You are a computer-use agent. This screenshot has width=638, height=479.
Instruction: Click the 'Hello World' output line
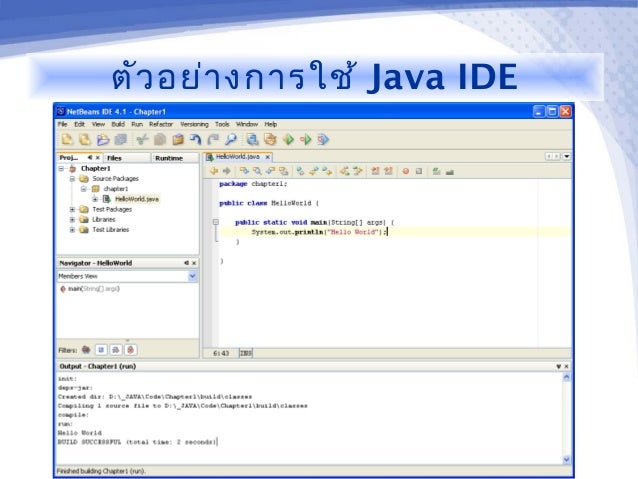coord(80,433)
